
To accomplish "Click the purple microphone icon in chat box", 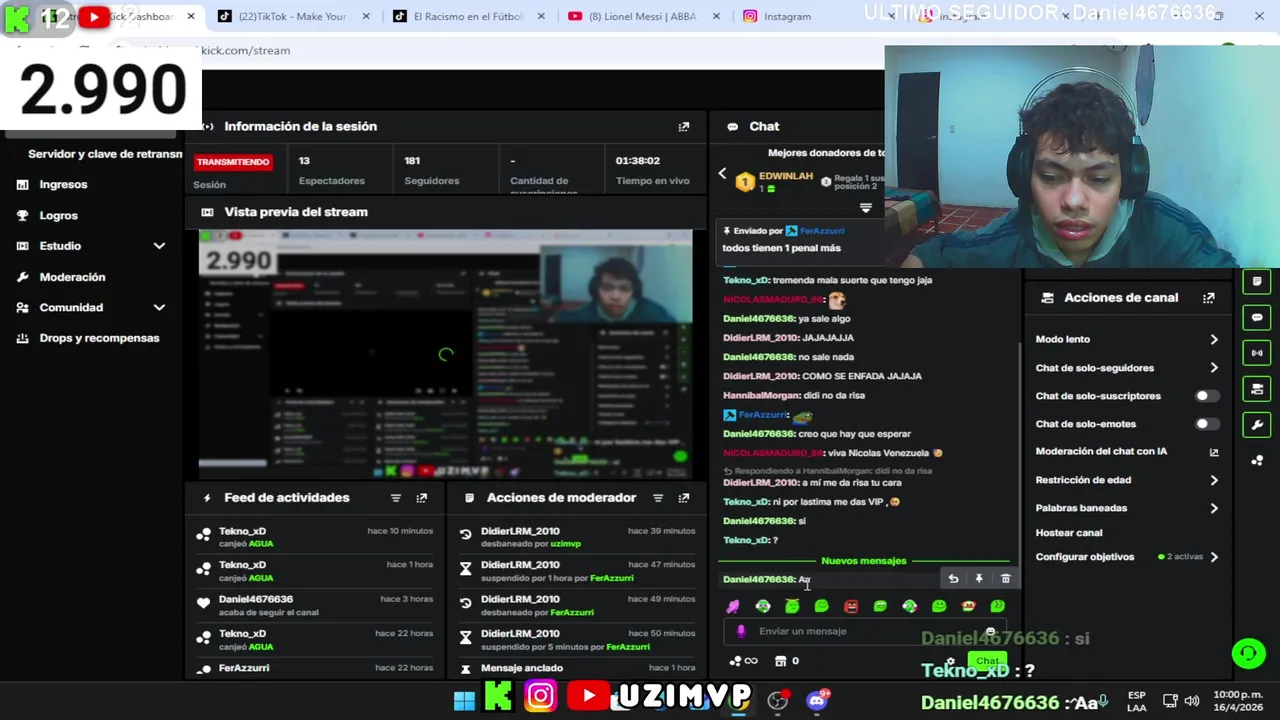I will [x=741, y=631].
